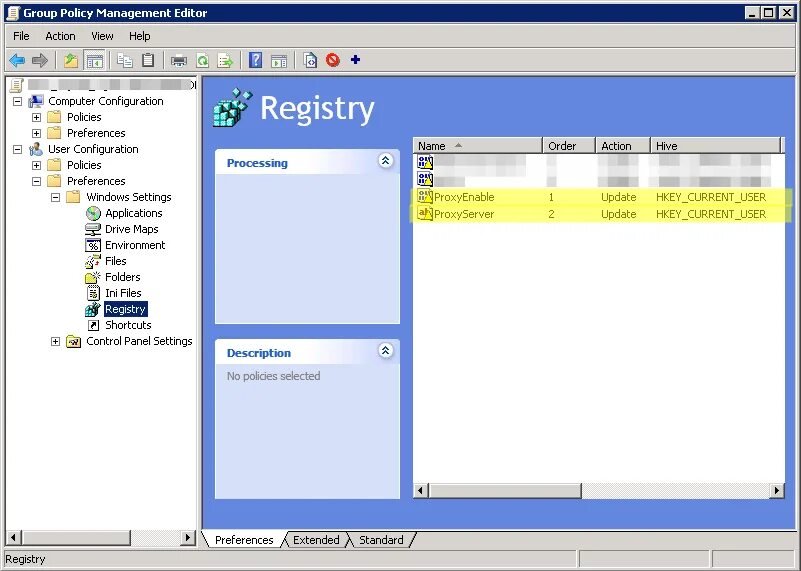Select Files in the tree

[x=115, y=261]
